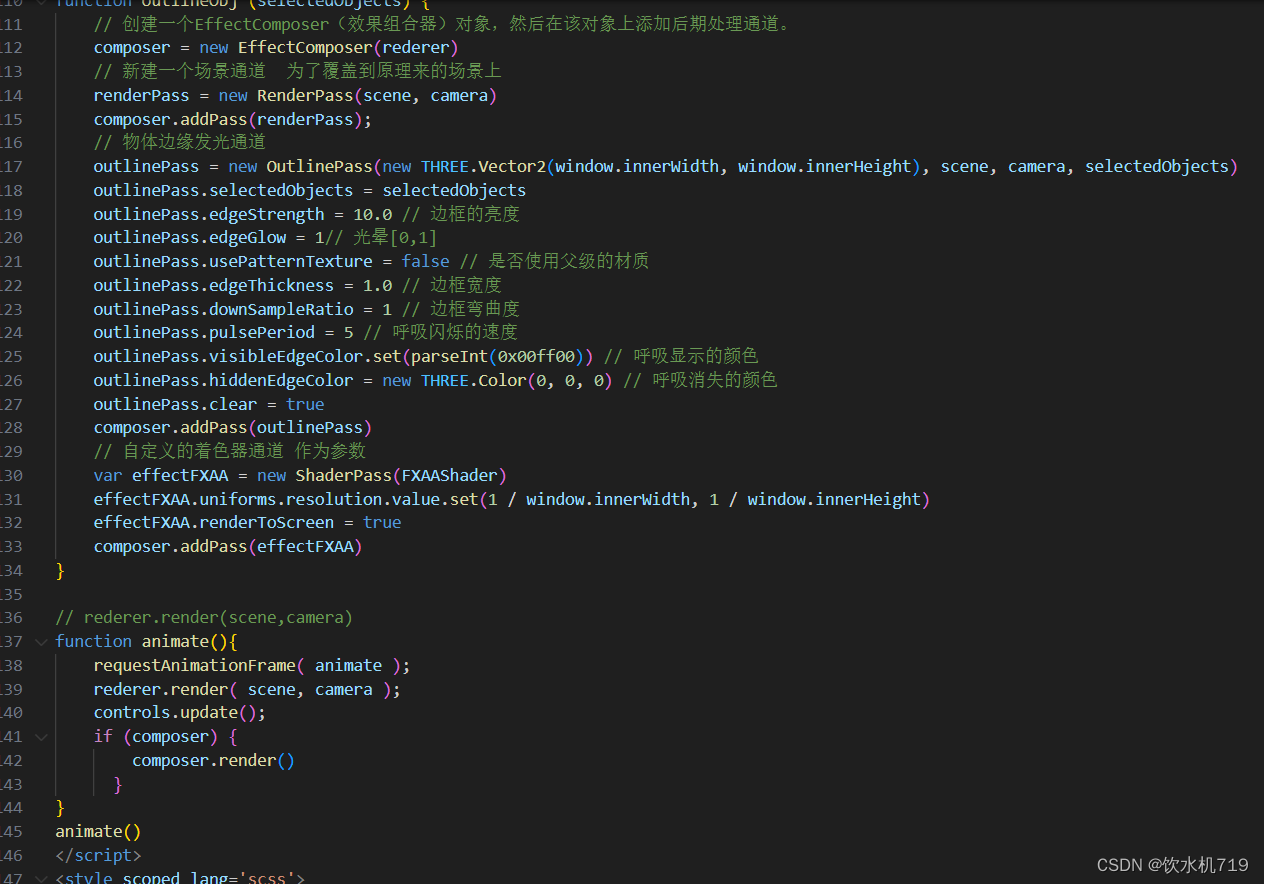Click the outlinePass.clear = true line
Image resolution: width=1264 pixels, height=884 pixels.
[x=209, y=404]
